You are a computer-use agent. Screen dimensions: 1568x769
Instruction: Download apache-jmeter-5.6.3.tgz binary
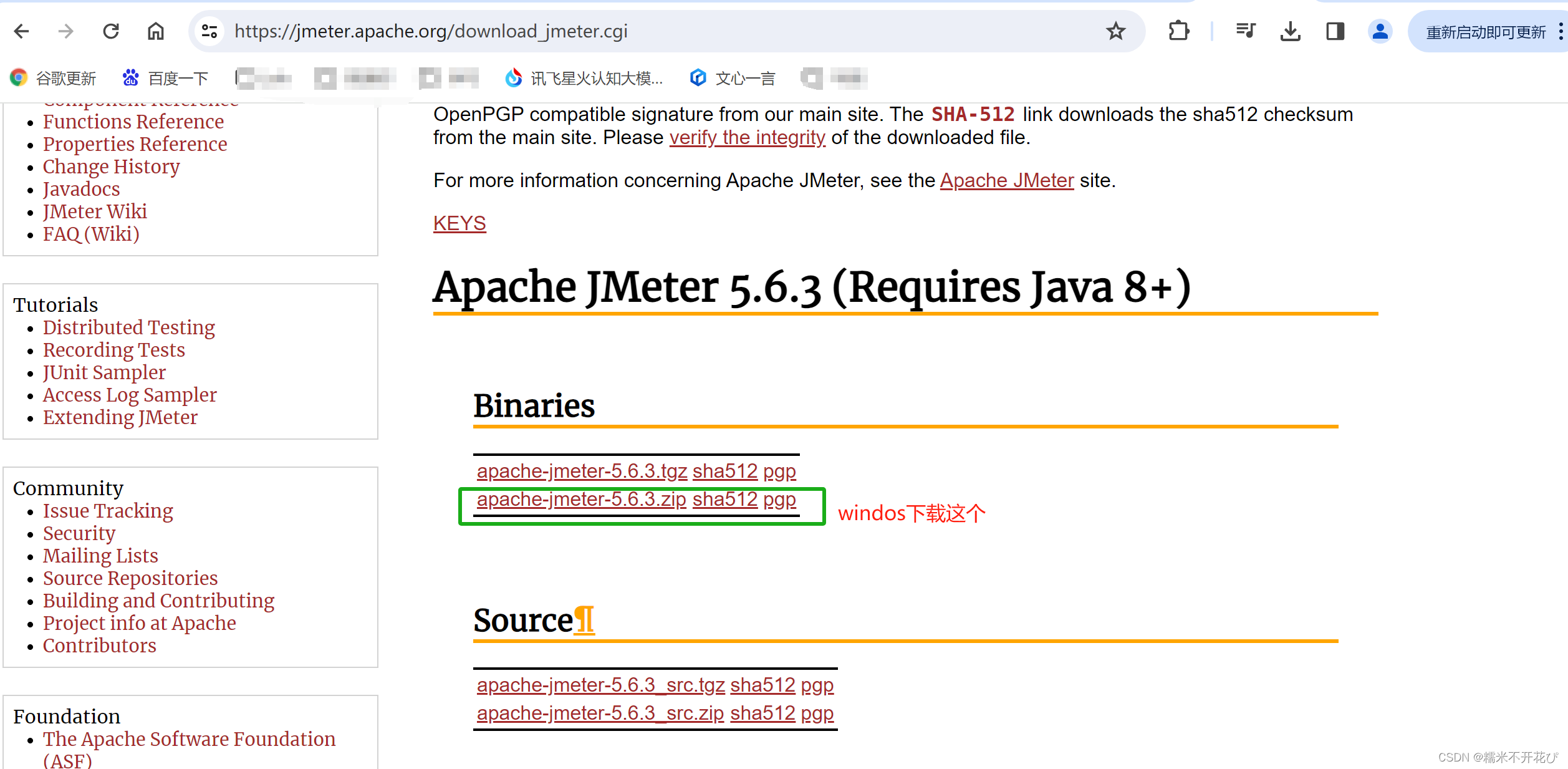pos(582,472)
